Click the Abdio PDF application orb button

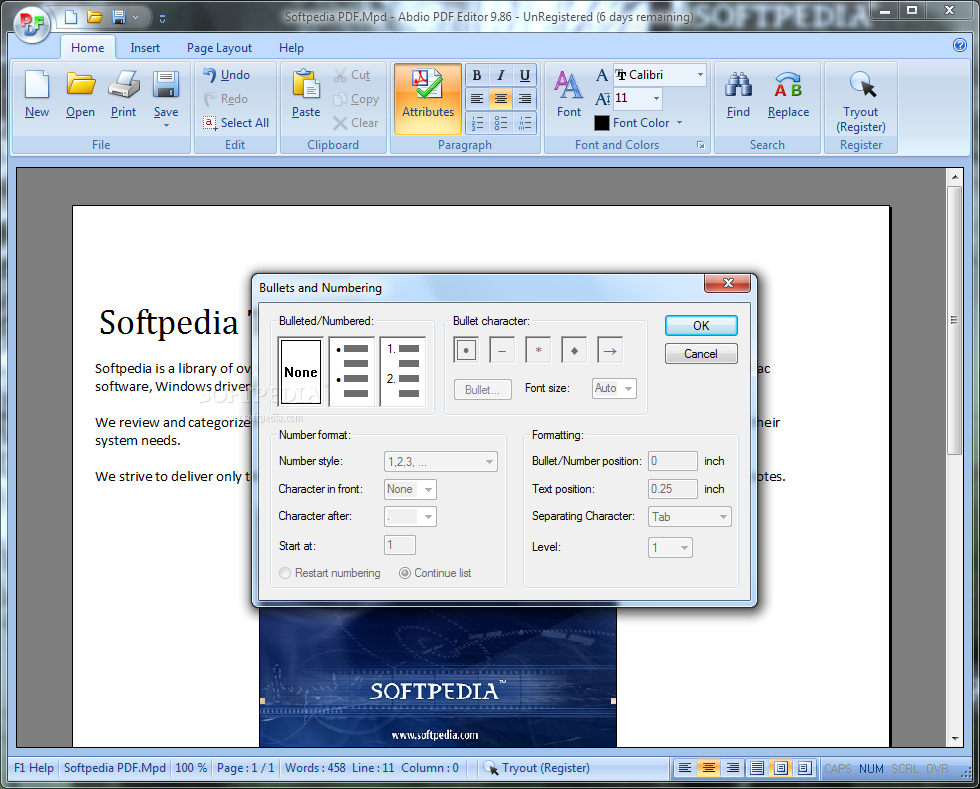[32, 24]
